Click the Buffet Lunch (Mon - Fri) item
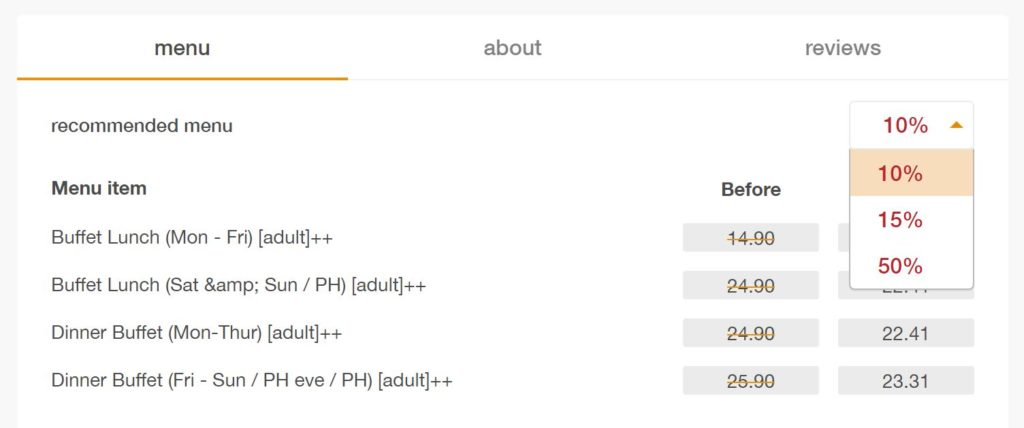 click(x=191, y=238)
